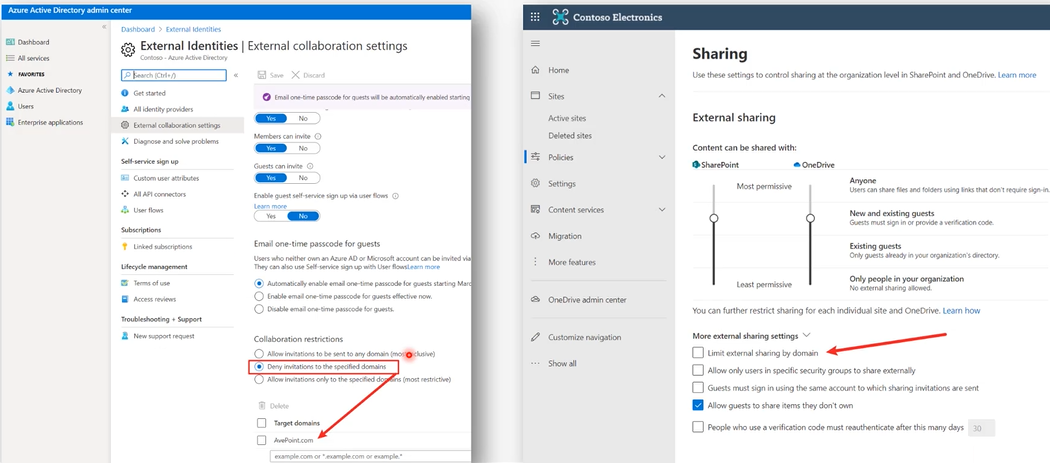Image resolution: width=1050 pixels, height=463 pixels.
Task: Adjust the SharePoint sharing level slider handle
Action: [714, 218]
